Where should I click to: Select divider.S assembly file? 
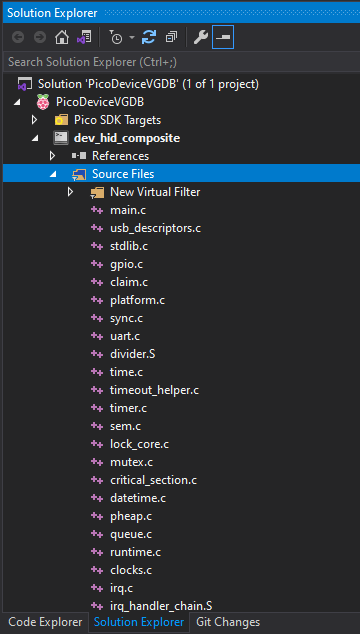(x=133, y=354)
